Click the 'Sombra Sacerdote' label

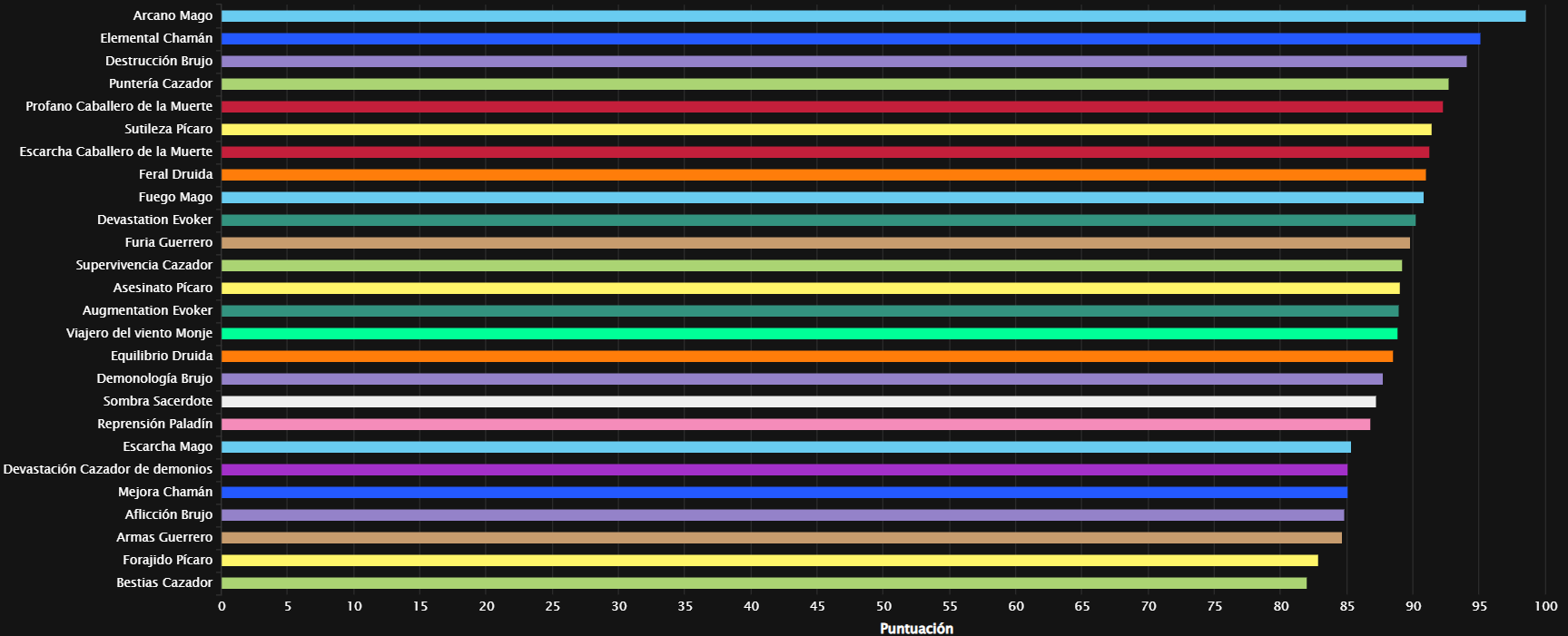click(158, 401)
